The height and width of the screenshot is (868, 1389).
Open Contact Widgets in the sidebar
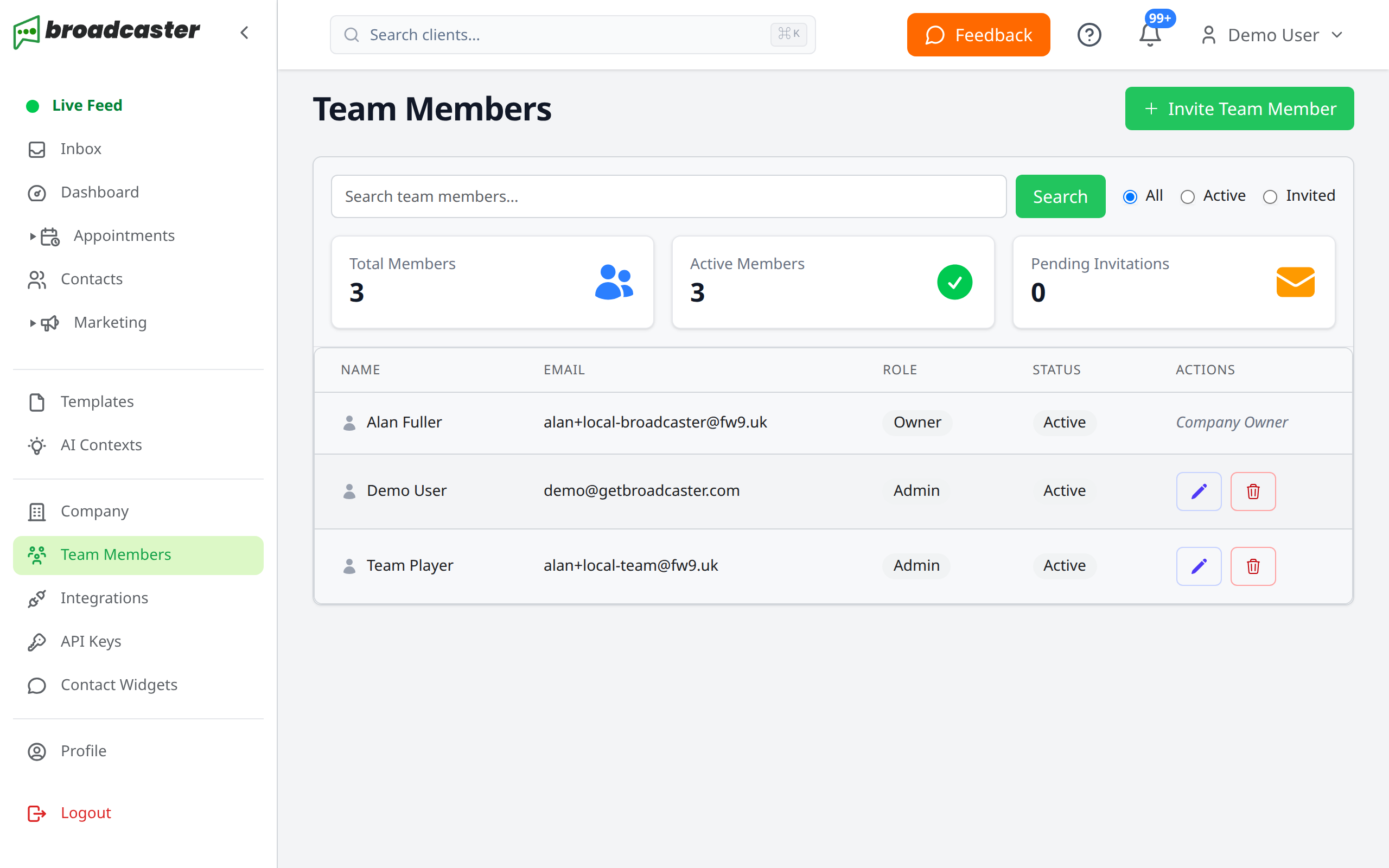pos(138,685)
